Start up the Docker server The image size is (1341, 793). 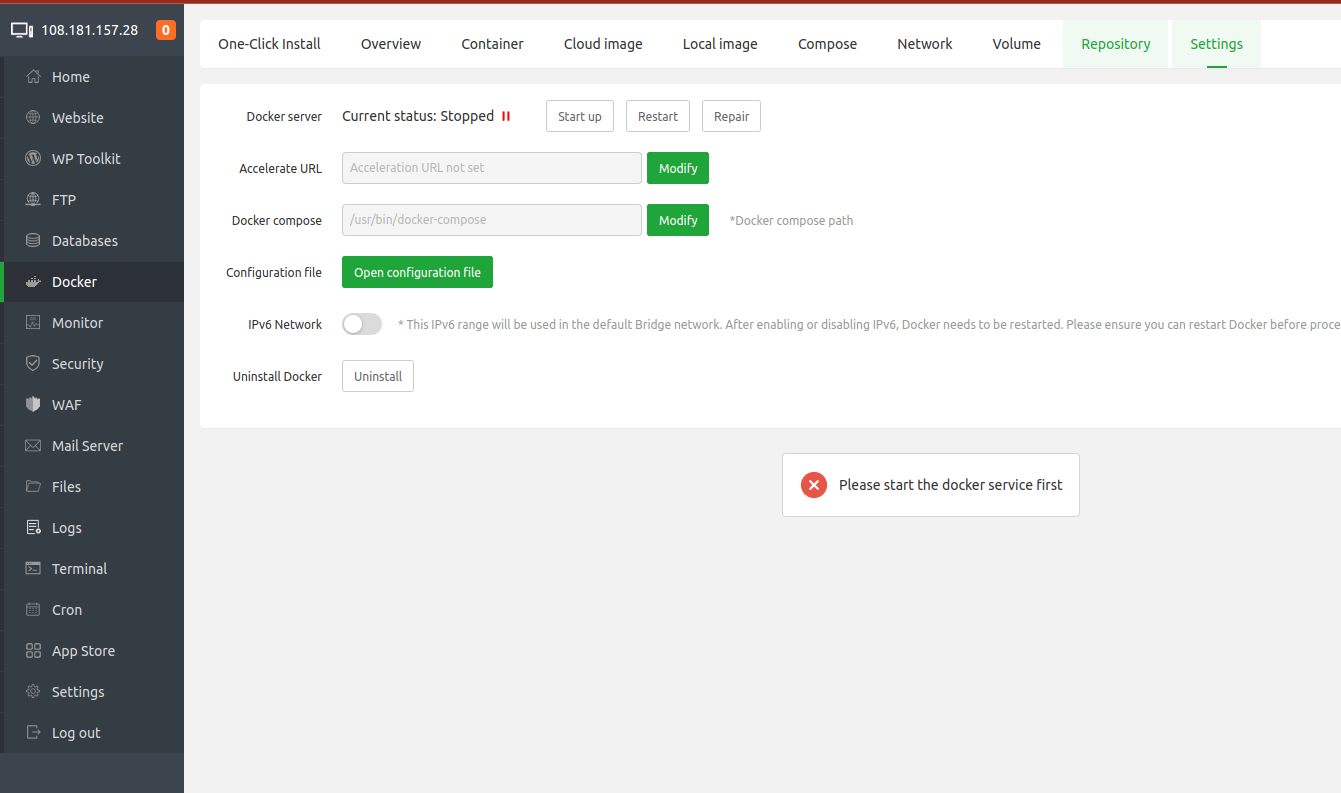point(580,116)
